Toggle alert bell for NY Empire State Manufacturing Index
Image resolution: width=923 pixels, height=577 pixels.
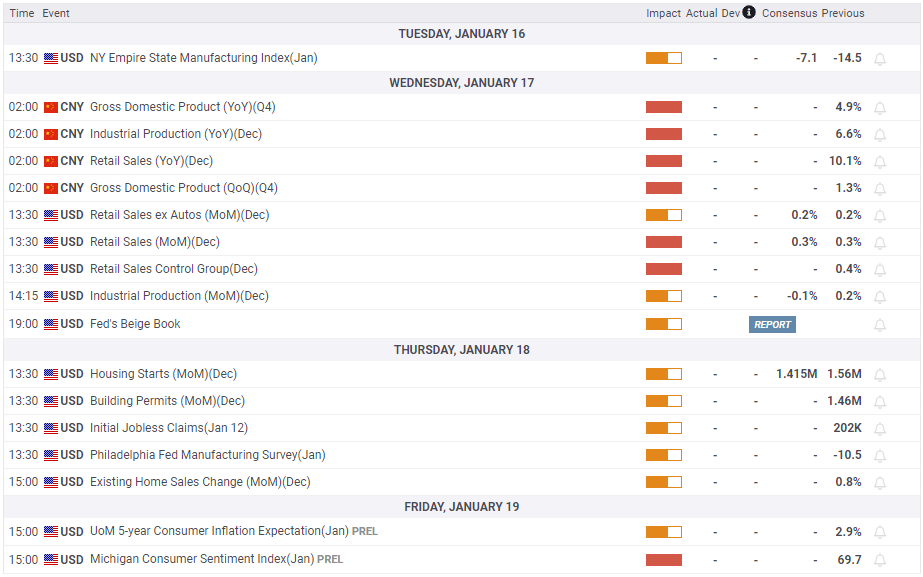(x=879, y=59)
